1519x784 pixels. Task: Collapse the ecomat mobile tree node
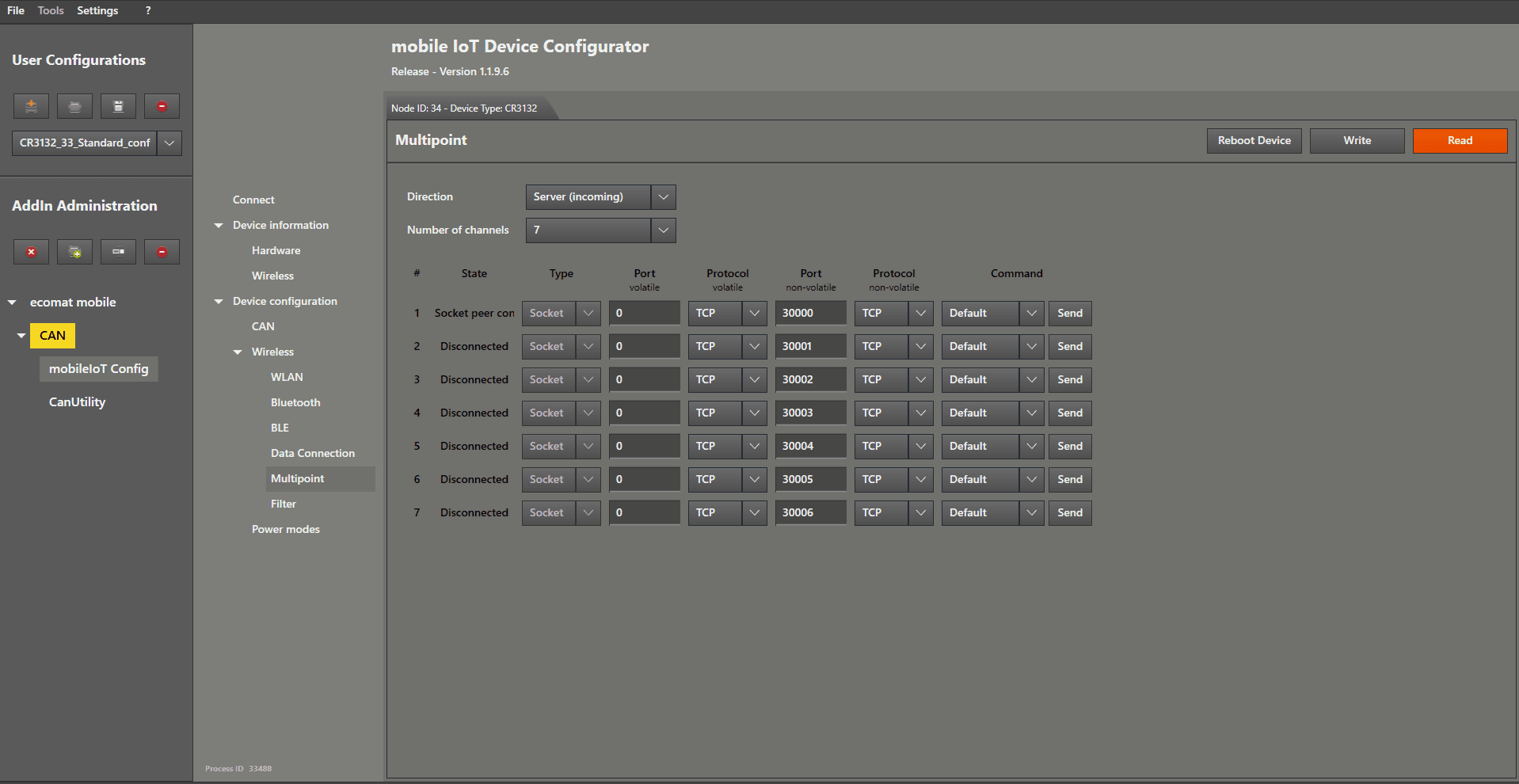[13, 303]
